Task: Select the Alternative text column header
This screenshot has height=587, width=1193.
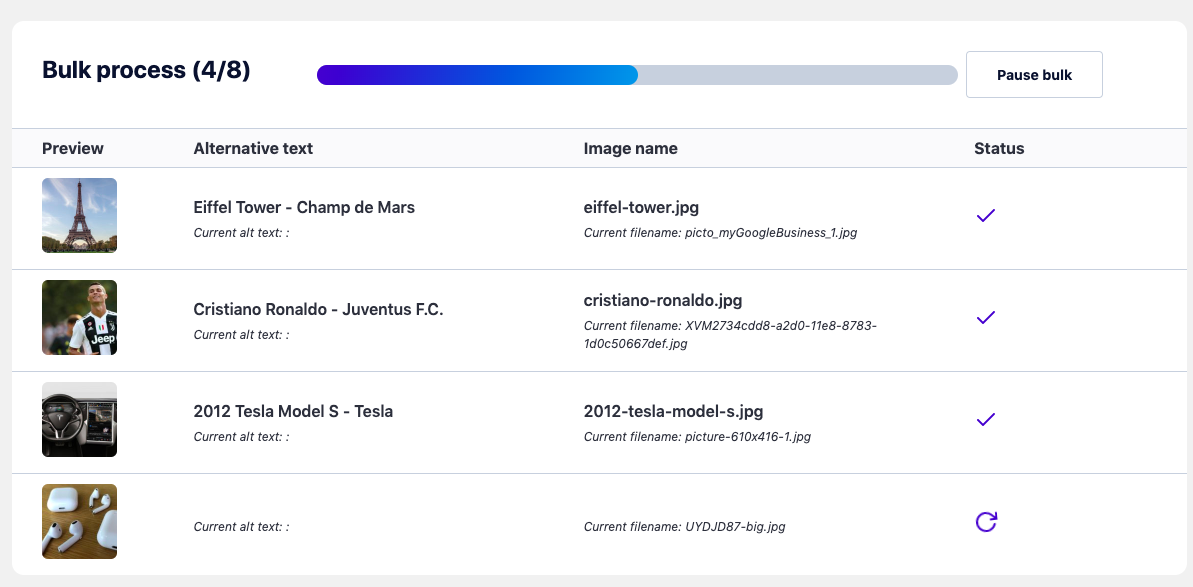Action: [253, 148]
